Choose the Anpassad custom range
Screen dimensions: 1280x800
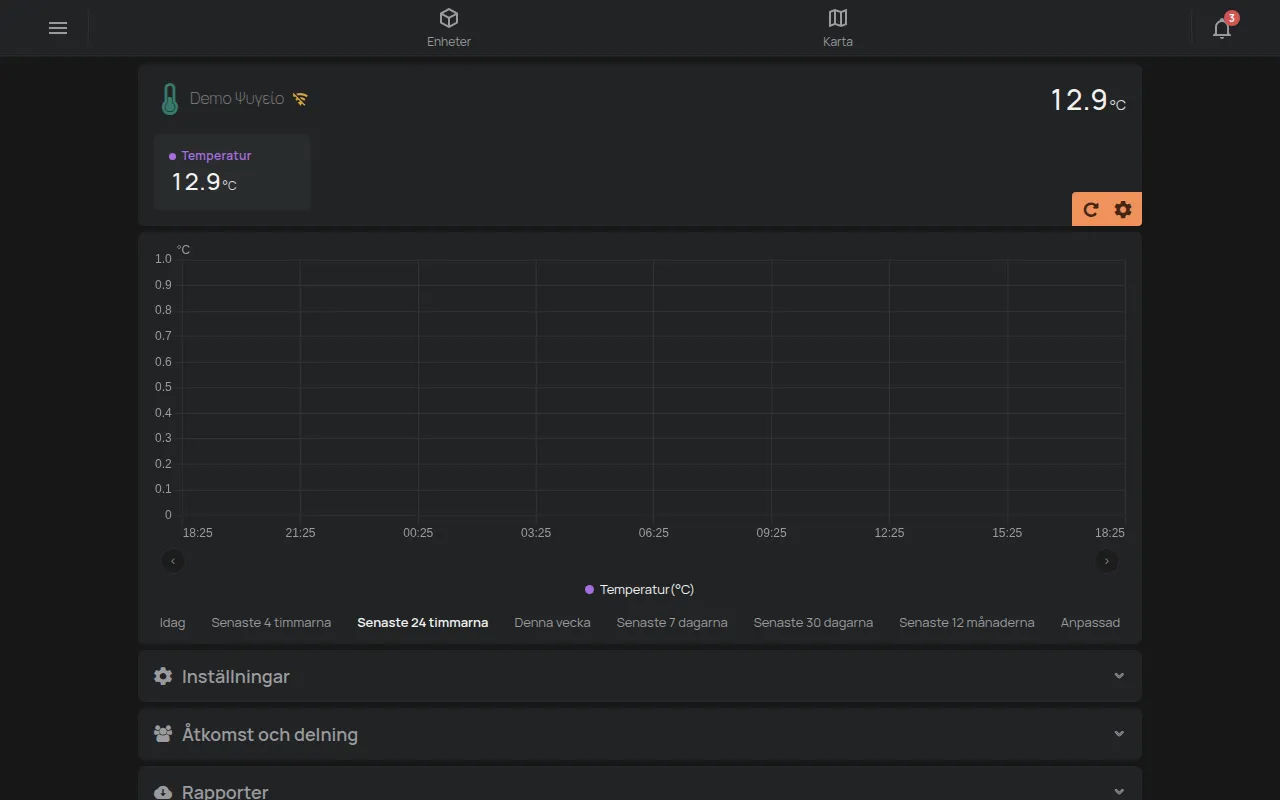(1090, 622)
